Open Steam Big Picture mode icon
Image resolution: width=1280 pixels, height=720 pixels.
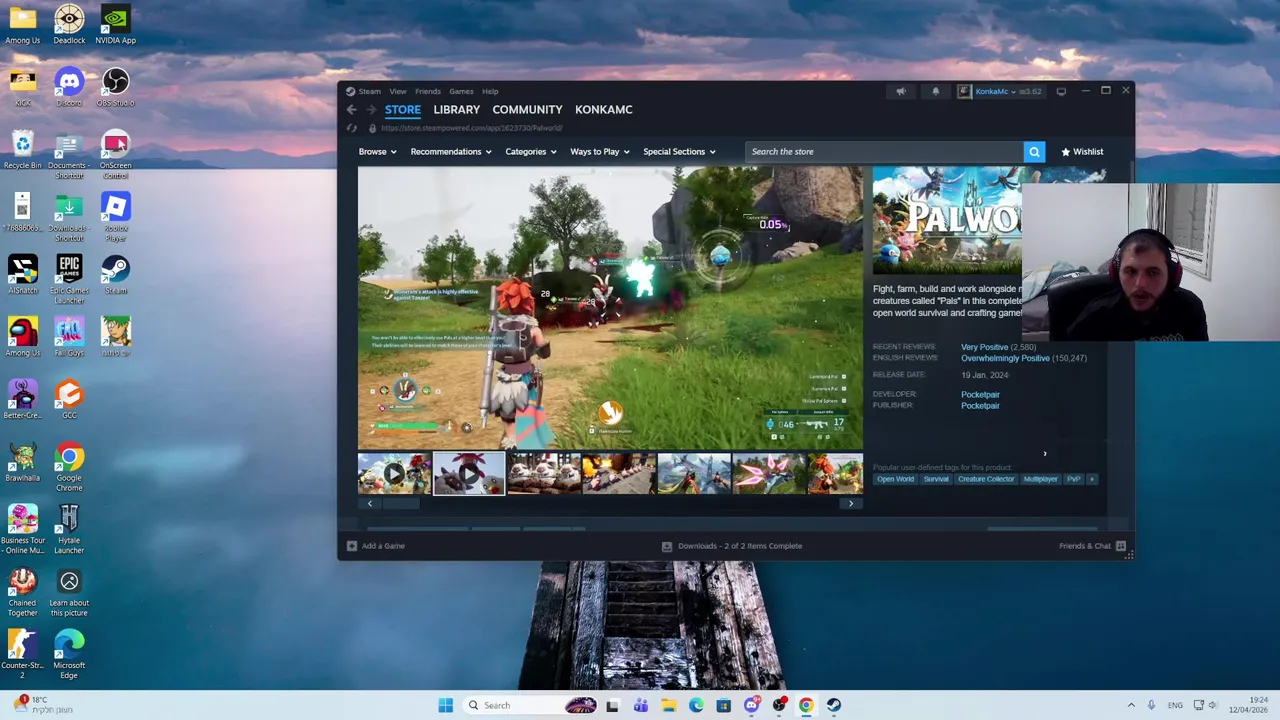pyautogui.click(x=1061, y=91)
